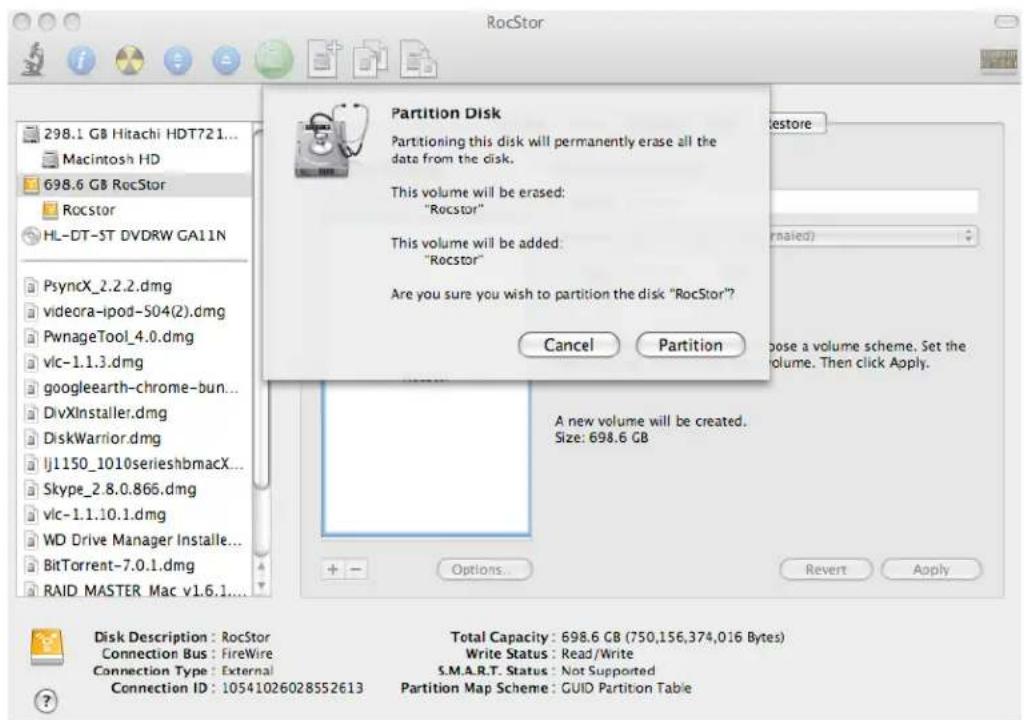Viewport: 1024px width, 720px height.
Task: Select HL-DT-ST DVDRW GA11N drive
Action: coord(134,236)
